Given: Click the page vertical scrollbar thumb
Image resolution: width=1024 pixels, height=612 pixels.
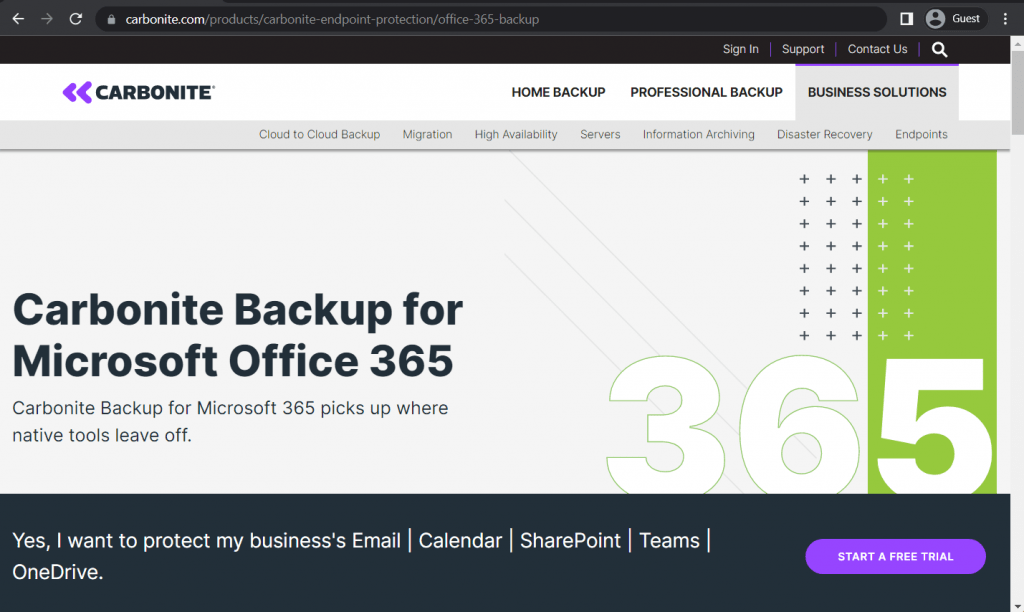Looking at the screenshot, I should 1017,92.
